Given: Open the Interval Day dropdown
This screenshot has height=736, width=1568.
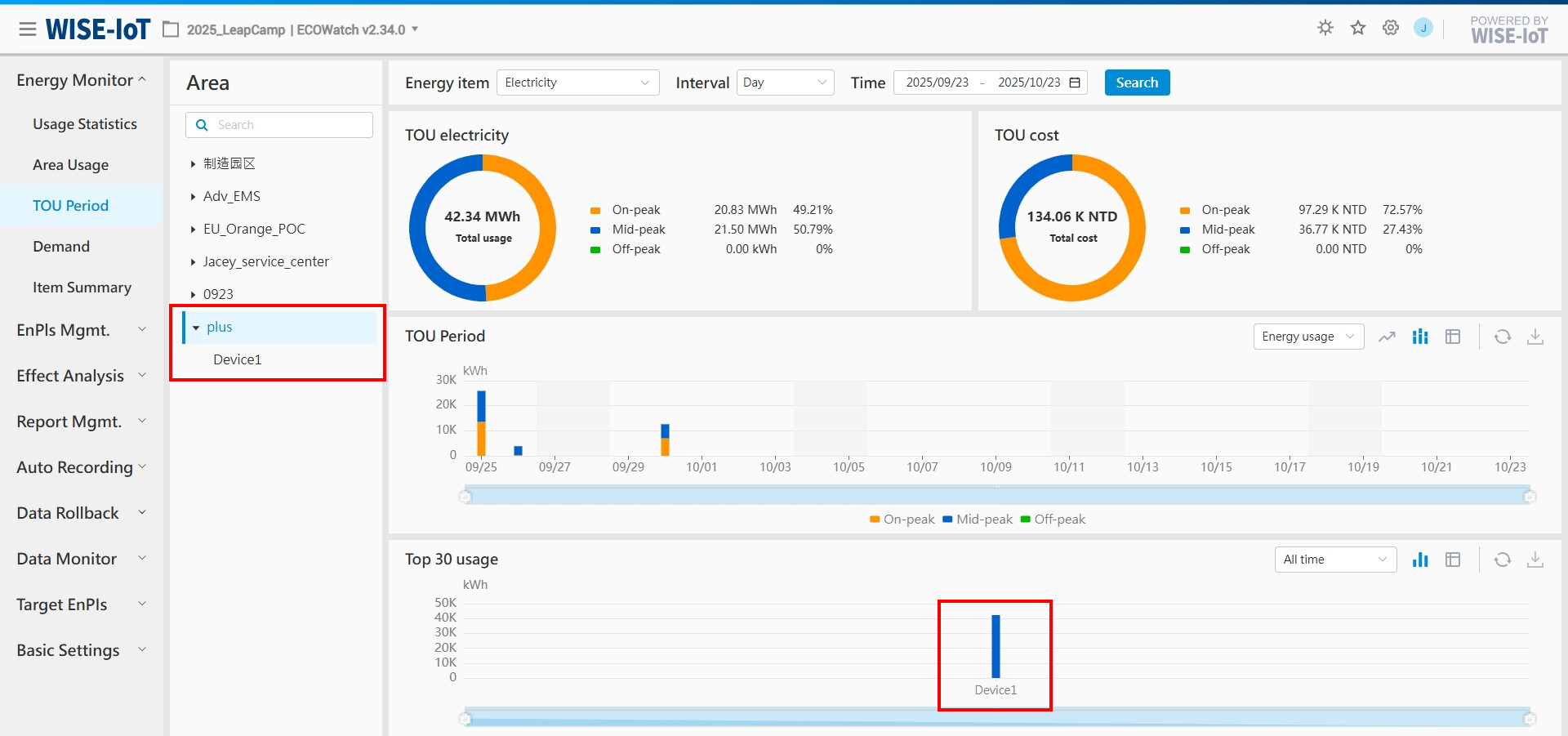Looking at the screenshot, I should click(x=785, y=83).
